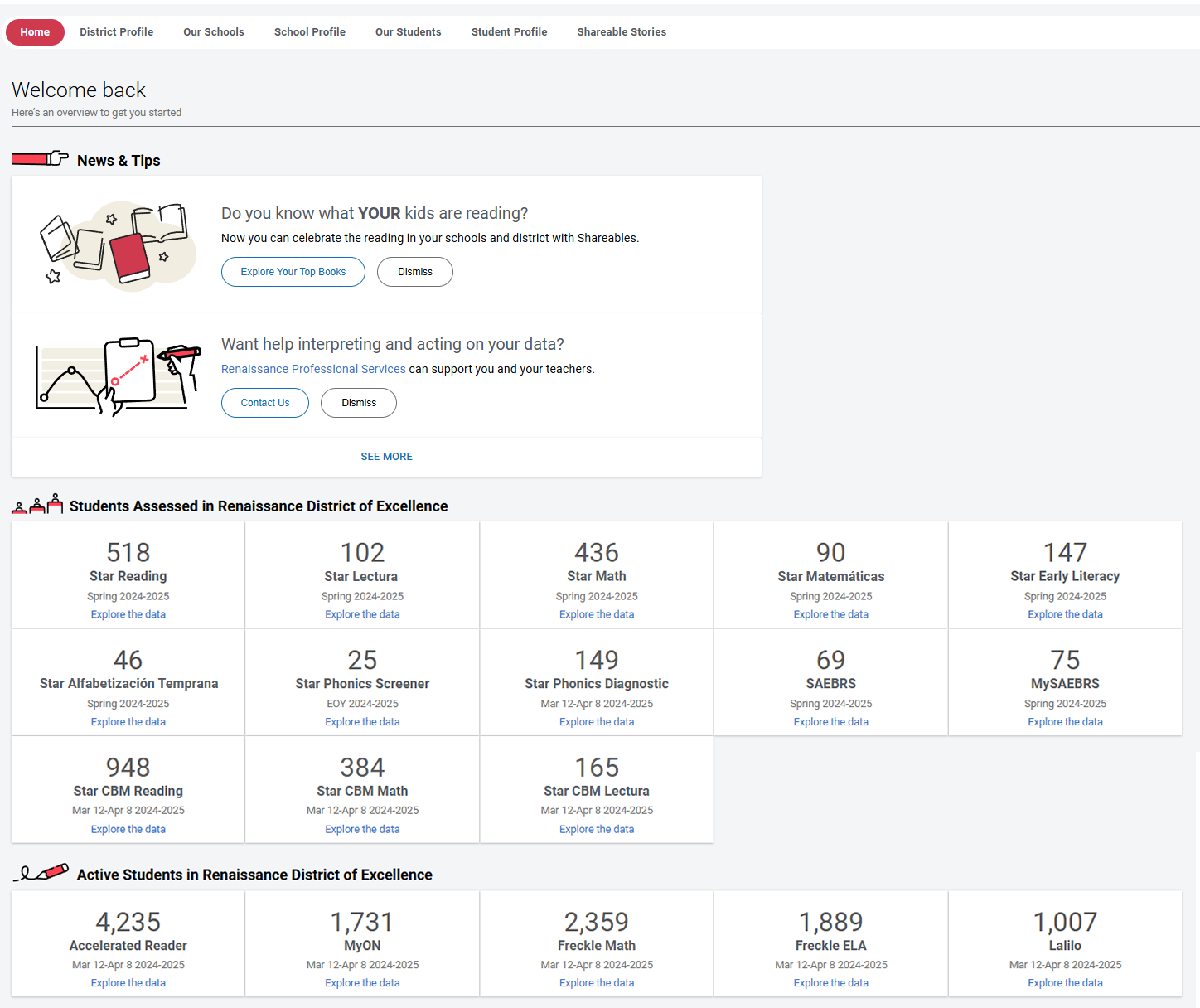Explore the data for Star CBM Reading

tap(128, 829)
